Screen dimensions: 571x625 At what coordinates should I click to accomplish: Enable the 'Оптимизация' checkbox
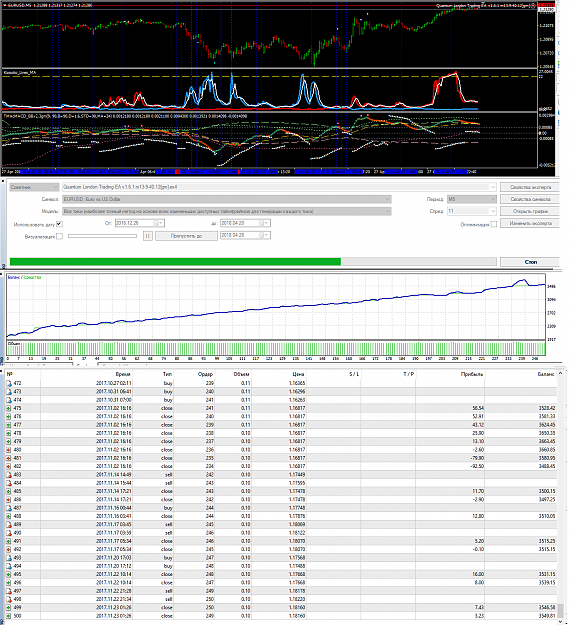click(x=494, y=224)
